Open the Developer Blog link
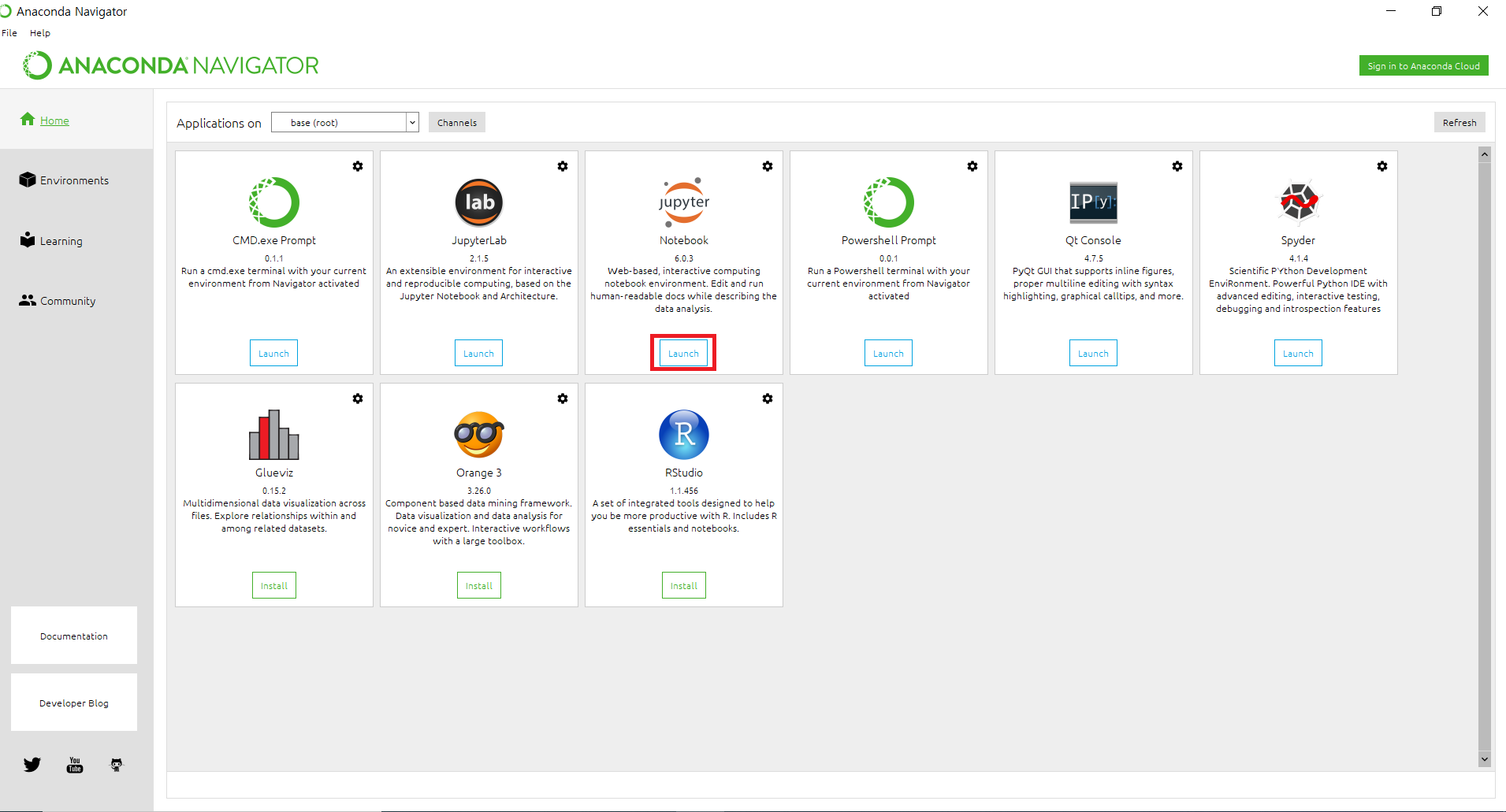The height and width of the screenshot is (812, 1506). pos(74,703)
